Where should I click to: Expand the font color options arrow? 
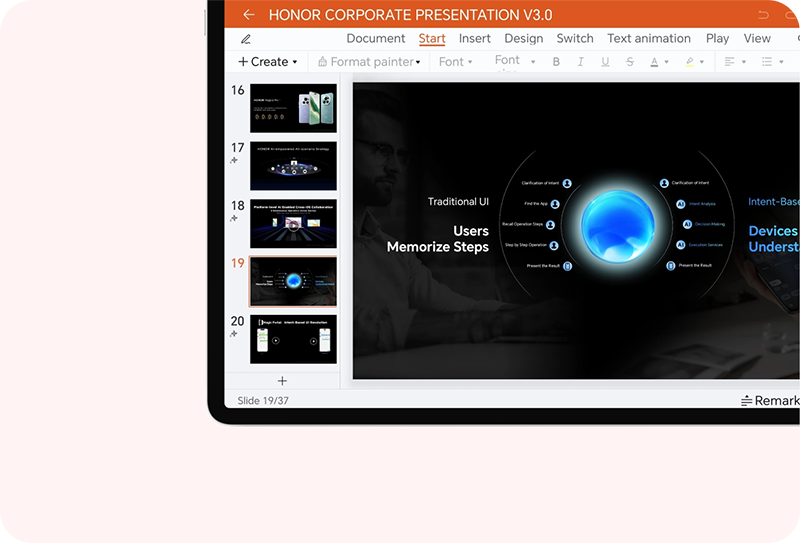point(666,62)
